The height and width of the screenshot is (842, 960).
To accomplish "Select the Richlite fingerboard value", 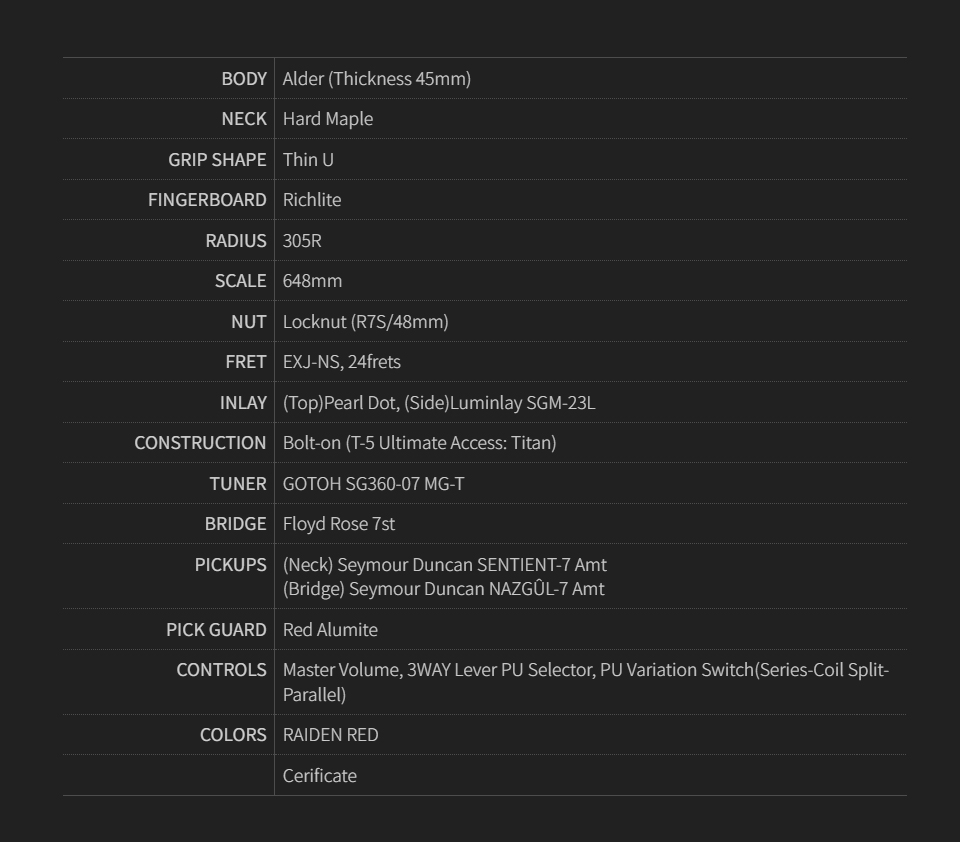I will pos(311,200).
